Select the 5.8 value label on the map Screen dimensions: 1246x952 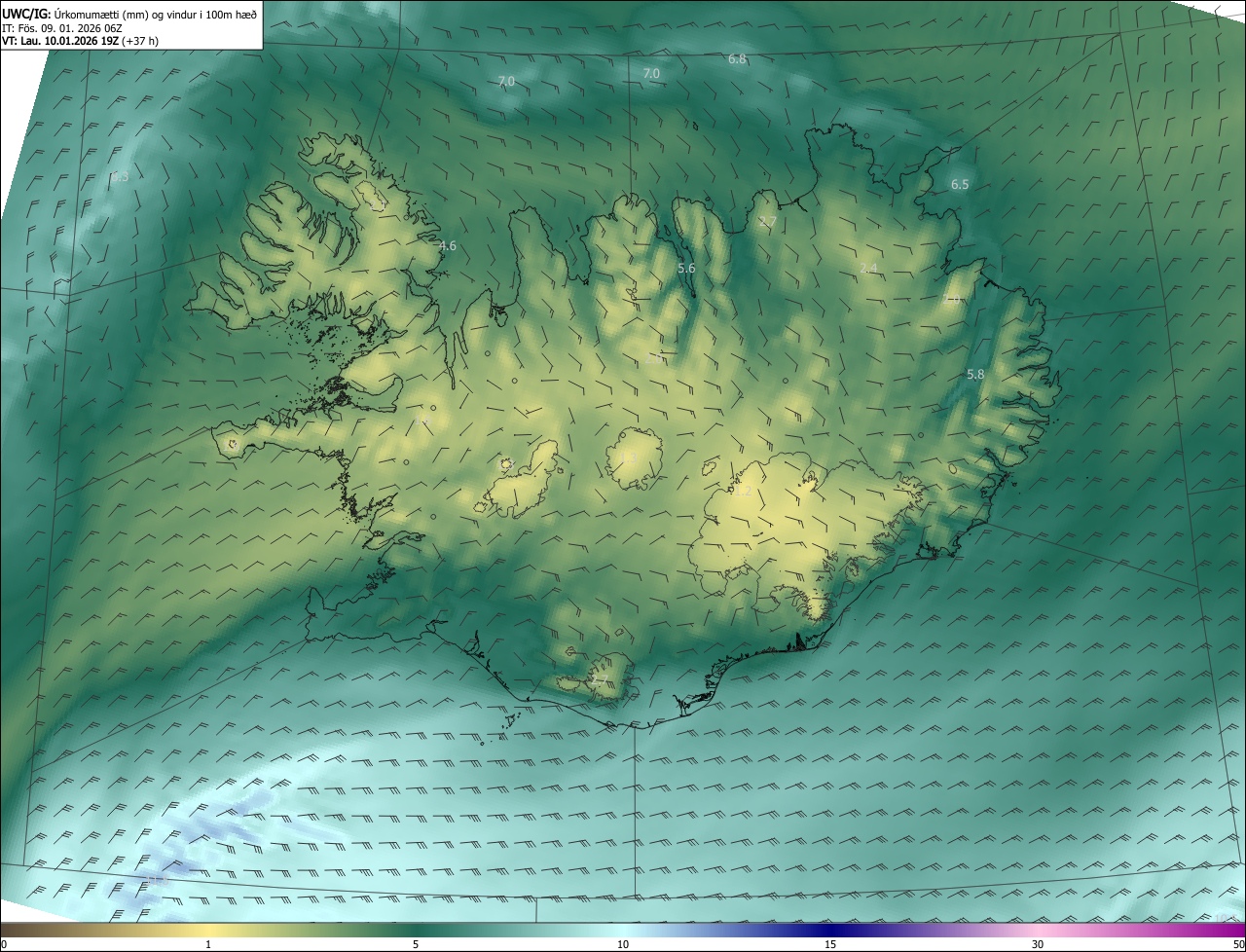tap(975, 375)
